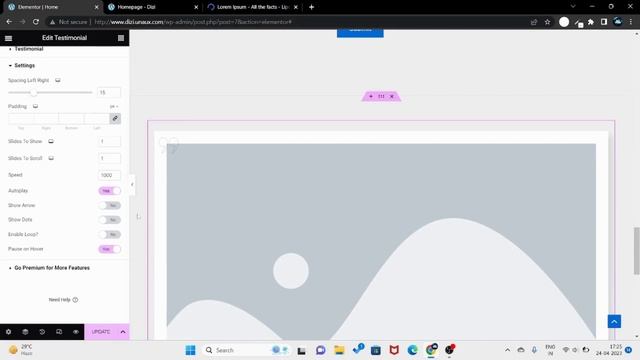Bookmark this page with star icon
Viewport: 640px width, 360px height.
[x=547, y=22]
